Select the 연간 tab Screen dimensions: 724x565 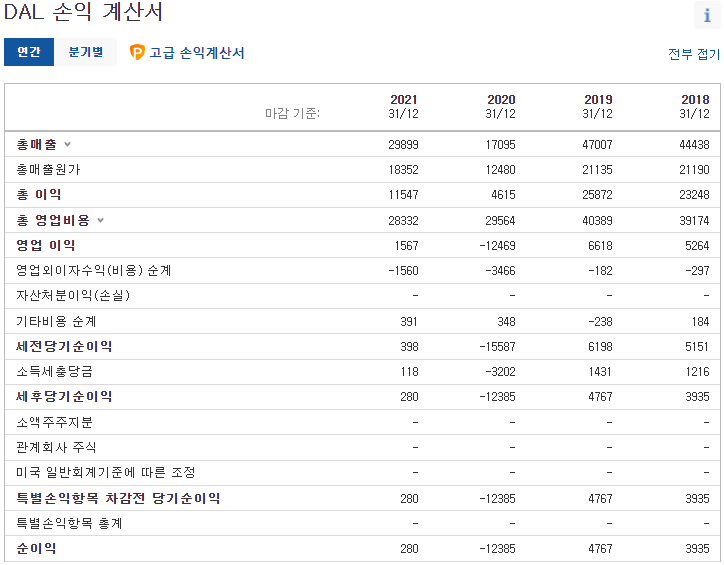[29, 52]
